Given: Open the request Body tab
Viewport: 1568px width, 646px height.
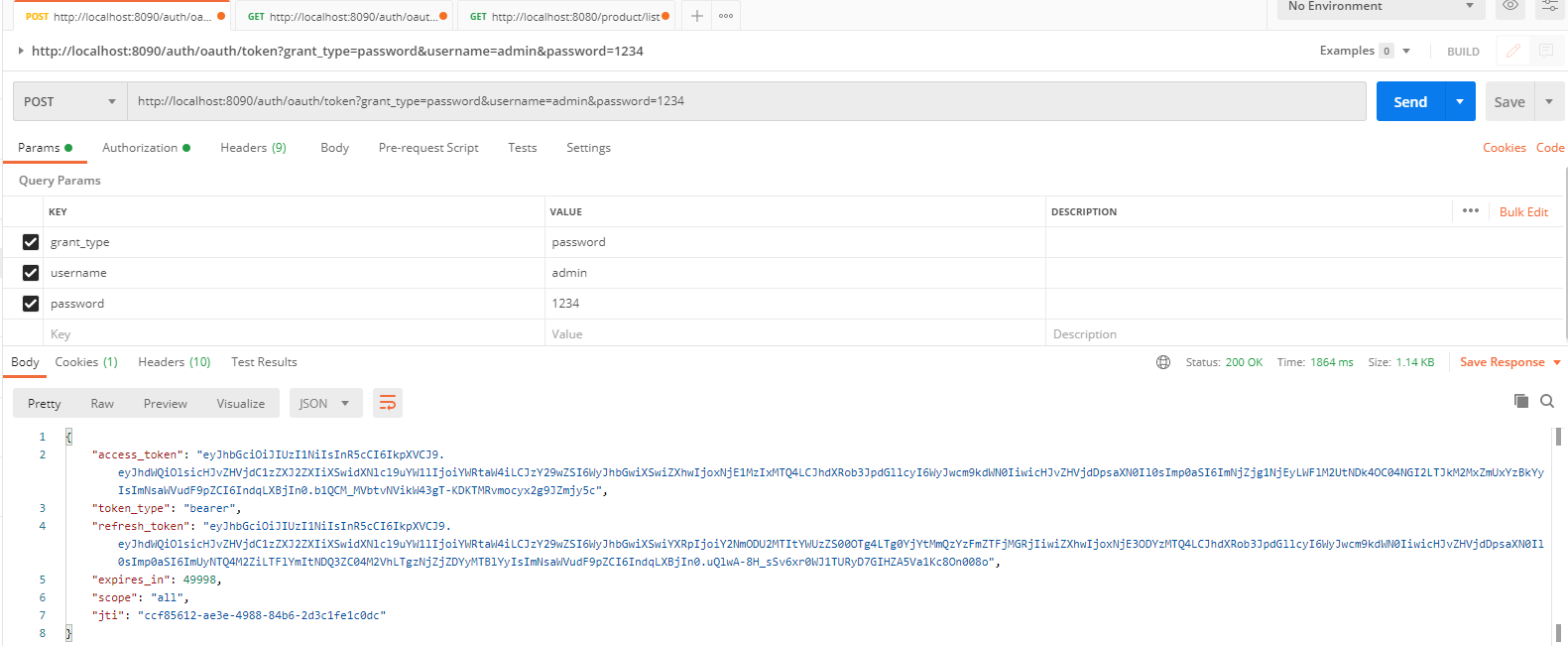Looking at the screenshot, I should pyautogui.click(x=334, y=148).
